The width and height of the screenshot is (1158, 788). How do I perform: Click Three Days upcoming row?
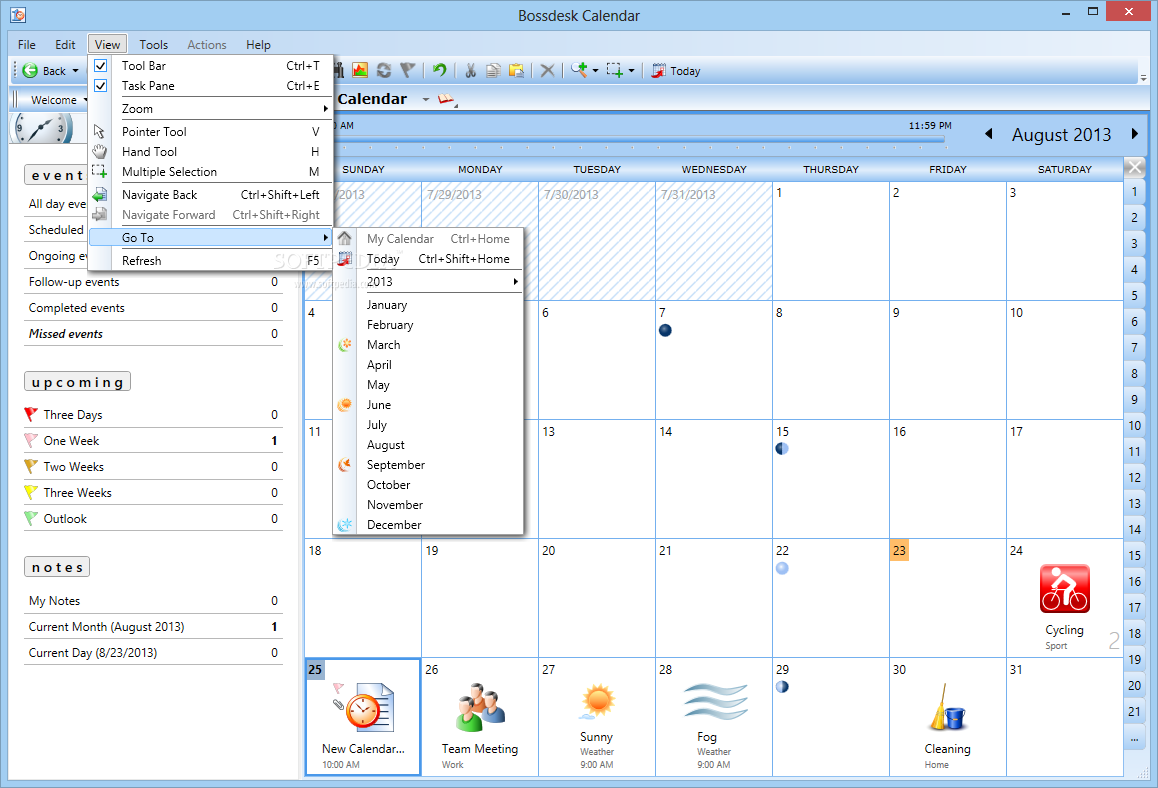[153, 415]
